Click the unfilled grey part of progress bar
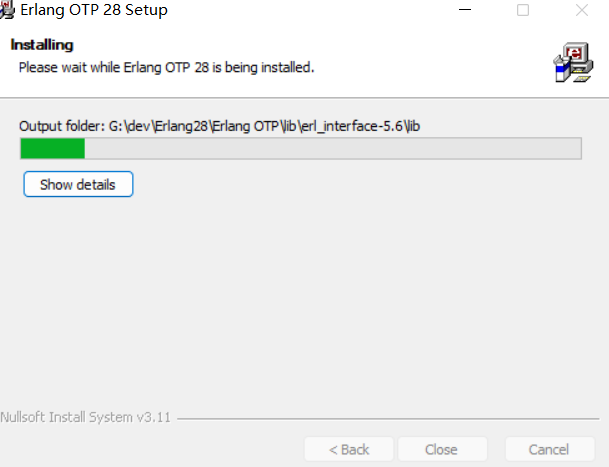The width and height of the screenshot is (609, 467). click(333, 148)
